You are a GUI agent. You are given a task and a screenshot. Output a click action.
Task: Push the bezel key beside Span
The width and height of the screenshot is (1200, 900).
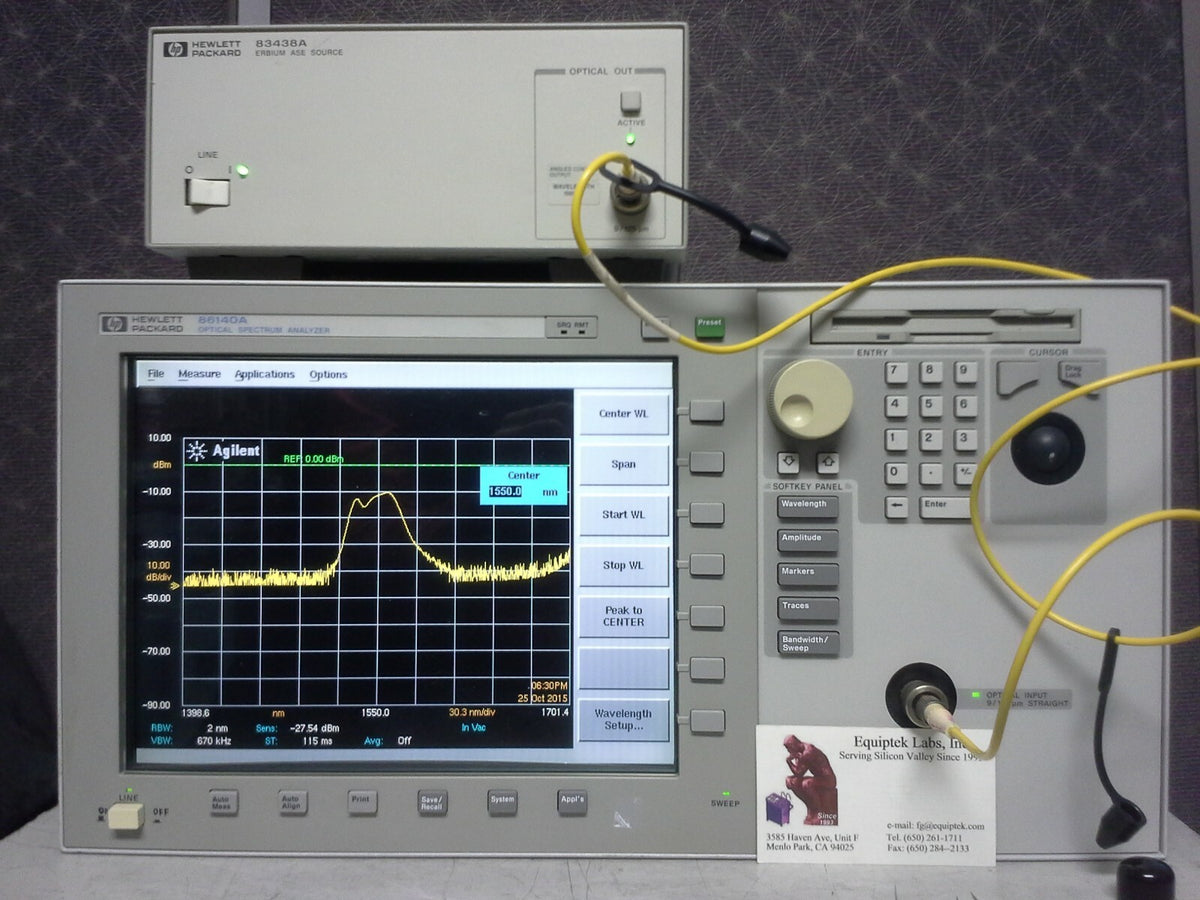point(706,462)
